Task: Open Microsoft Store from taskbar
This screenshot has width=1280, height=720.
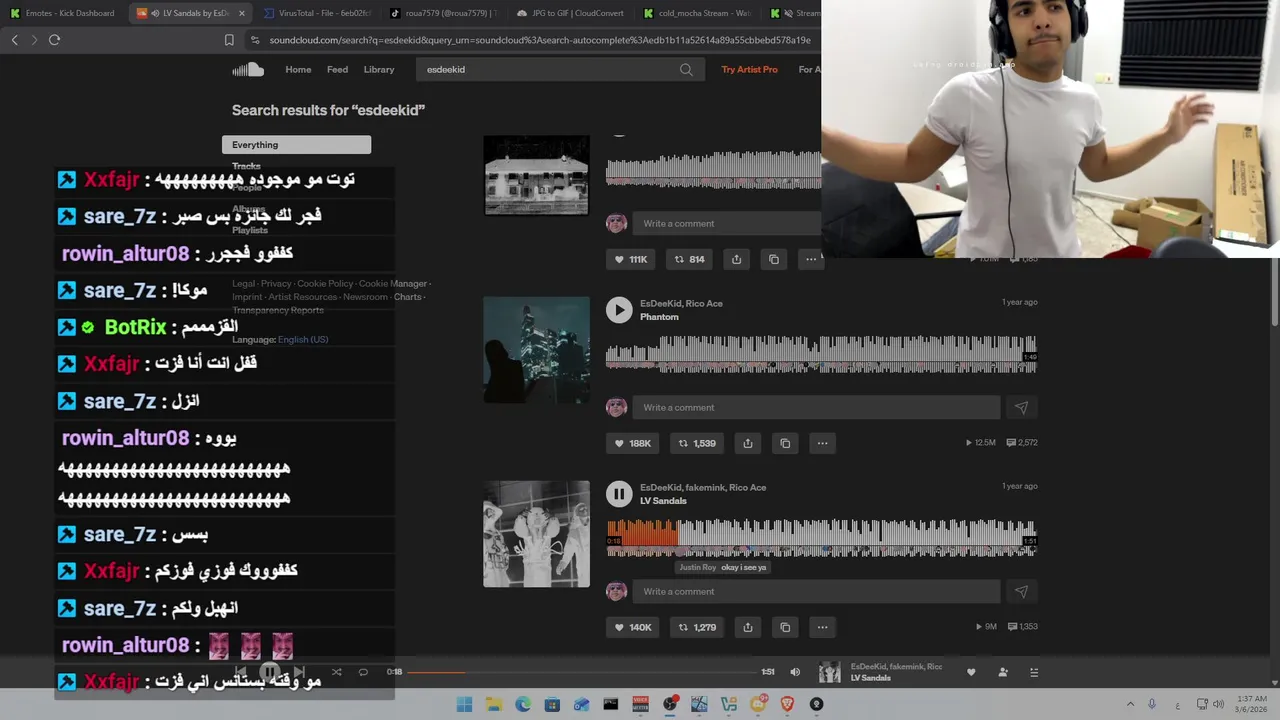Action: 552,704
